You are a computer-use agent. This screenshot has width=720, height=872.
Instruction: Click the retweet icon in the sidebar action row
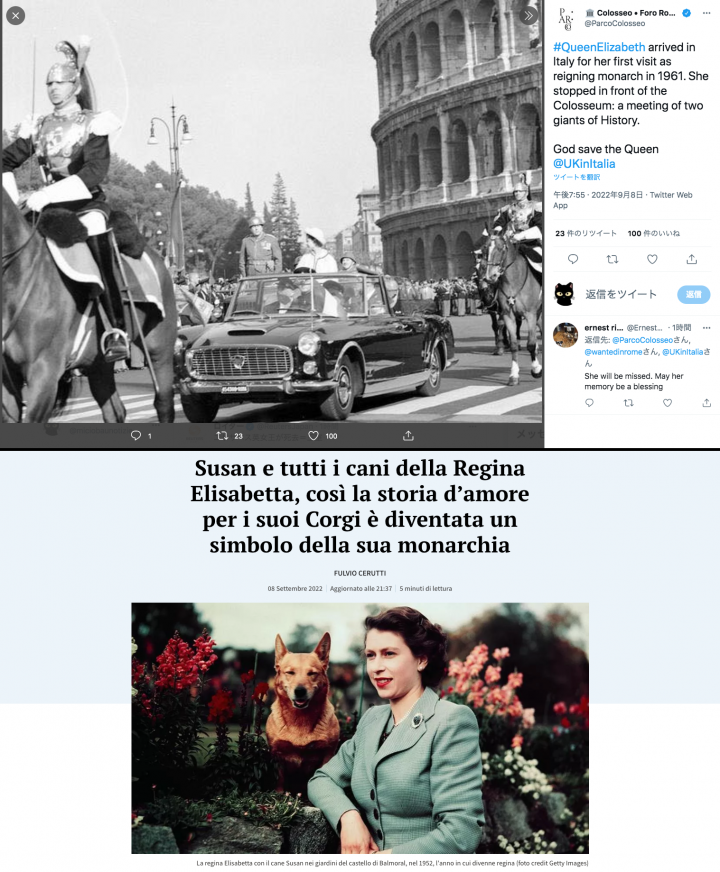tap(612, 259)
